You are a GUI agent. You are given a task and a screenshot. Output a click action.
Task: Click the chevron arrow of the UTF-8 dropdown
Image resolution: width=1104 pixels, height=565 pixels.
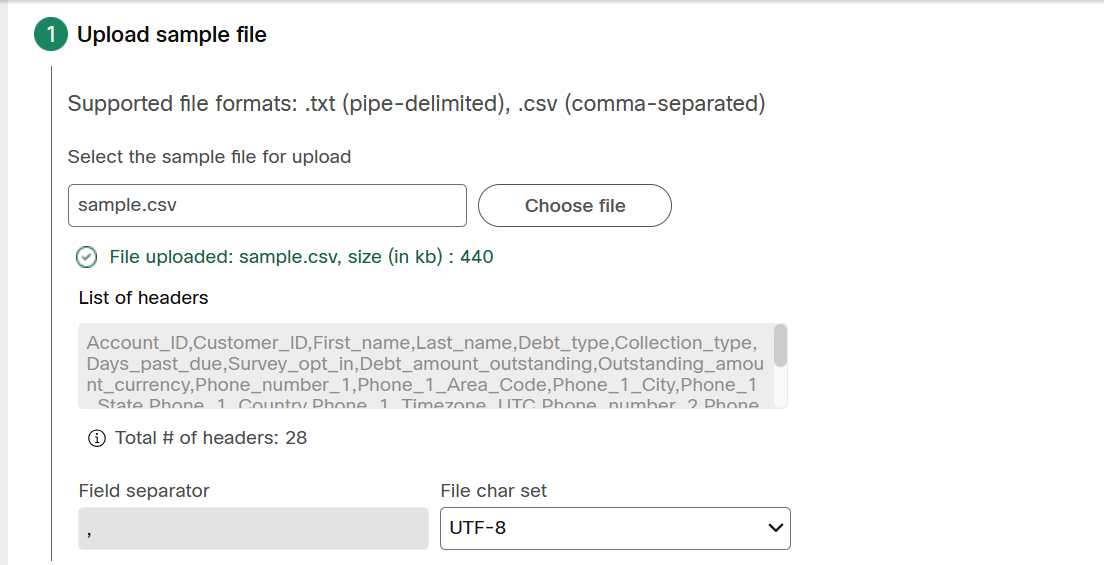(x=775, y=528)
